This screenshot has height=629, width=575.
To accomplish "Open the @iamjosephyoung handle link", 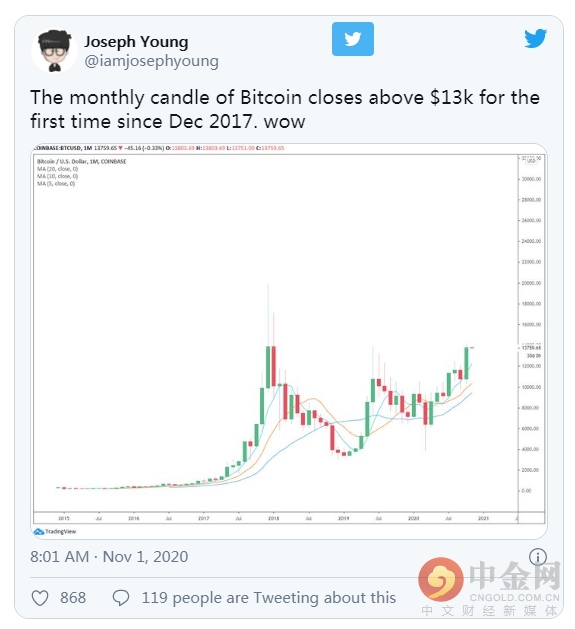I will point(151,61).
